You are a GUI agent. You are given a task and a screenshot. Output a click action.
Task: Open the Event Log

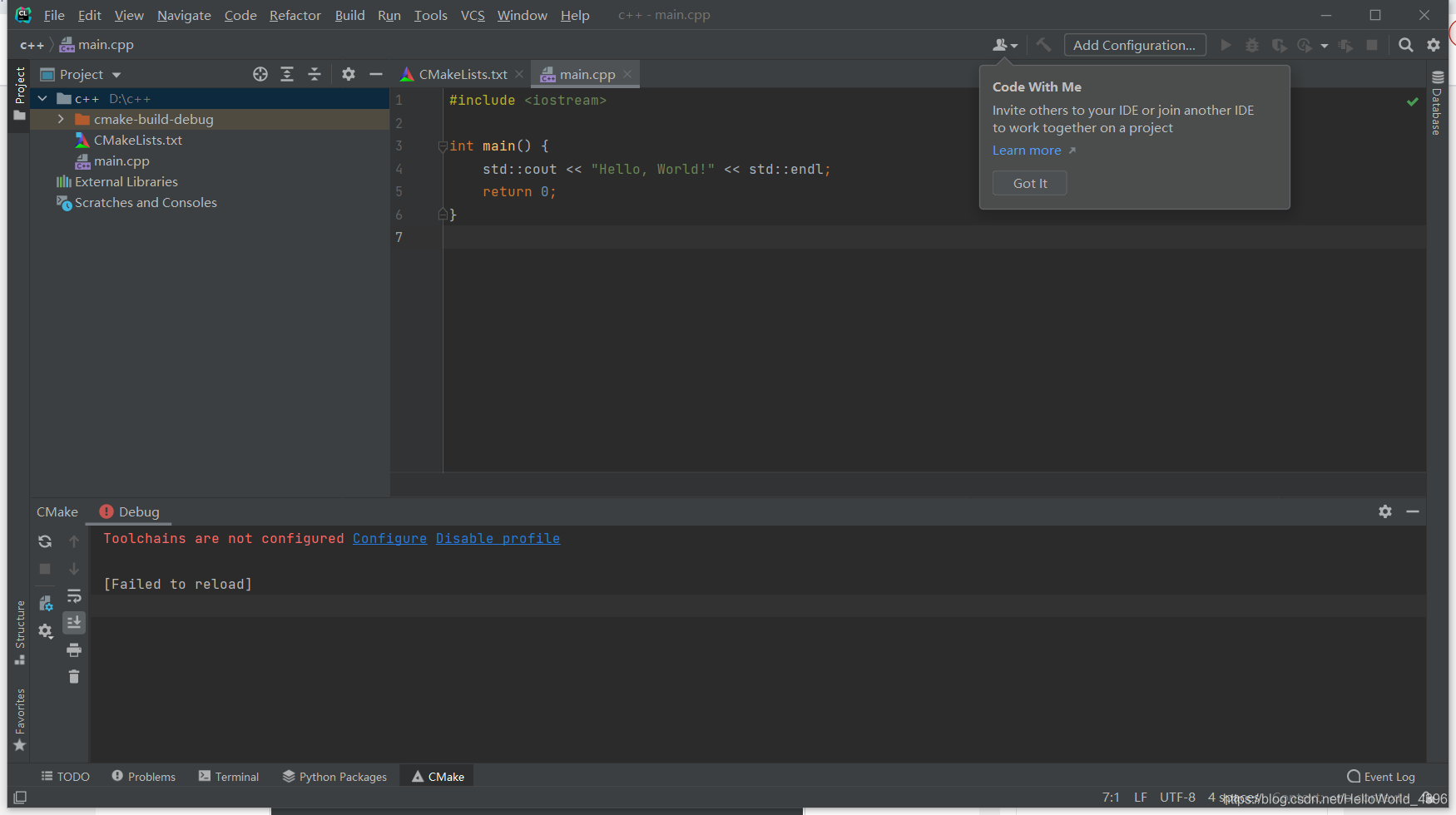point(1381,777)
